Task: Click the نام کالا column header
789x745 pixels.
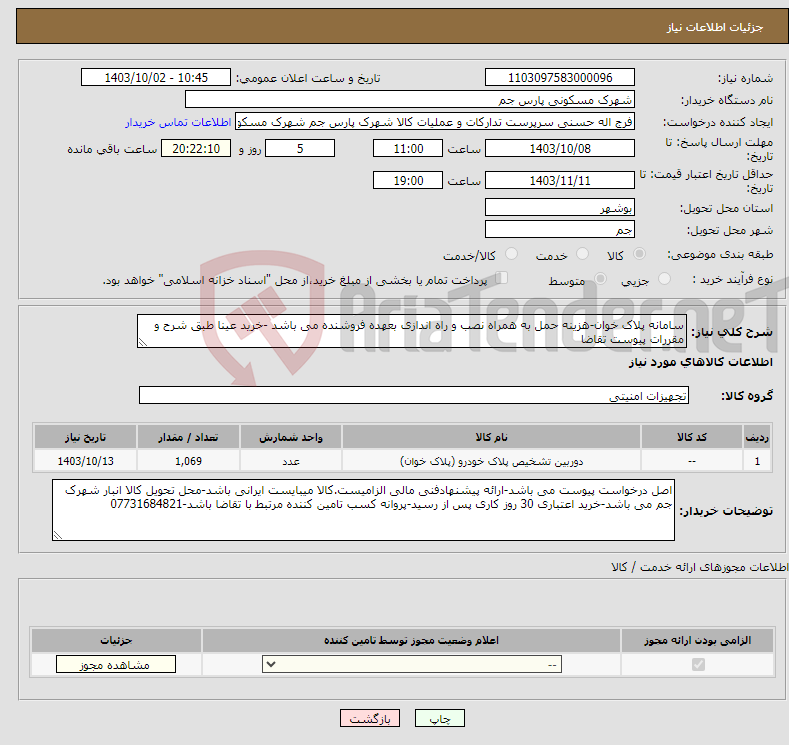Action: coord(491,437)
